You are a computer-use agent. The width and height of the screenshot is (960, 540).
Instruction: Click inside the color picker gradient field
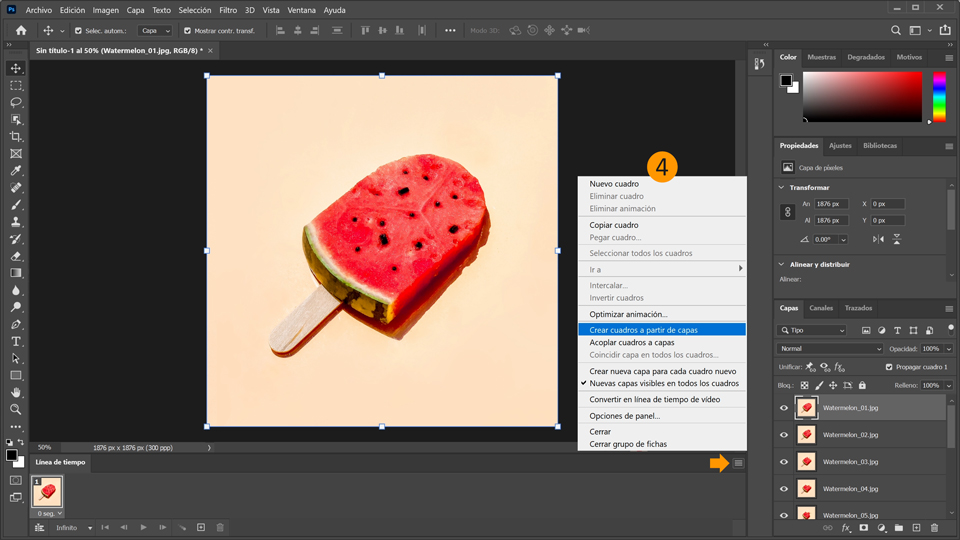(x=862, y=97)
